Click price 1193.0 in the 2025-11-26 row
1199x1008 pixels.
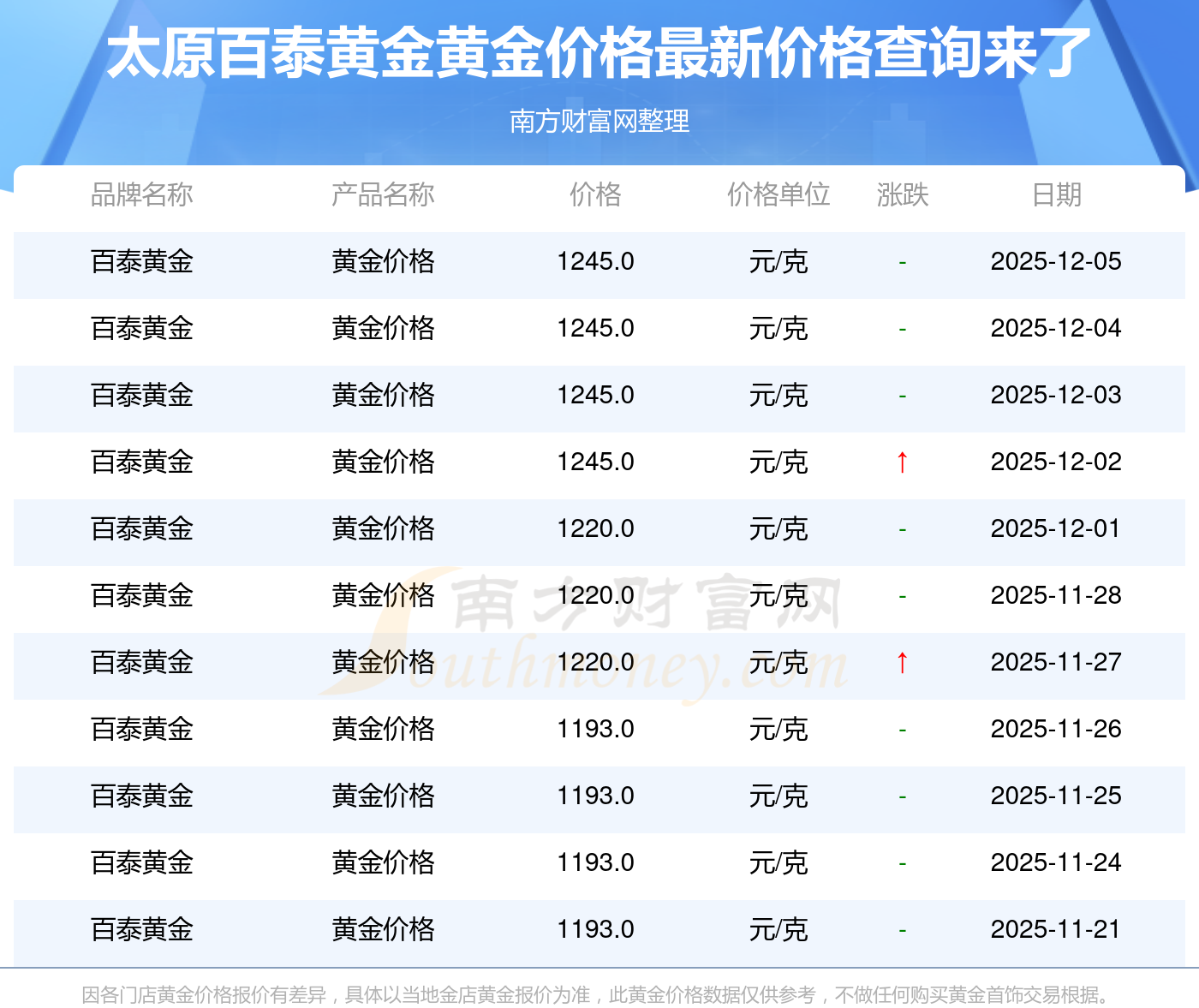click(595, 730)
